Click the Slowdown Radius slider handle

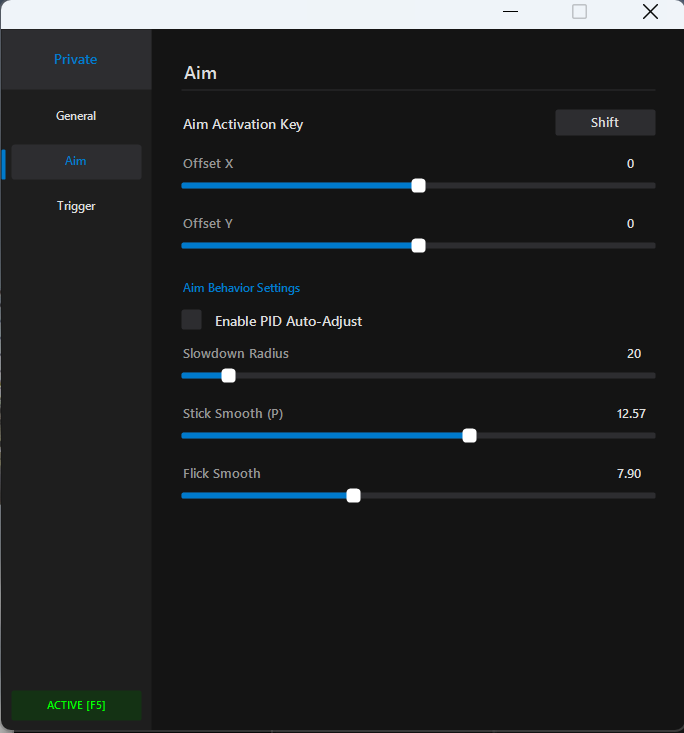(x=228, y=375)
